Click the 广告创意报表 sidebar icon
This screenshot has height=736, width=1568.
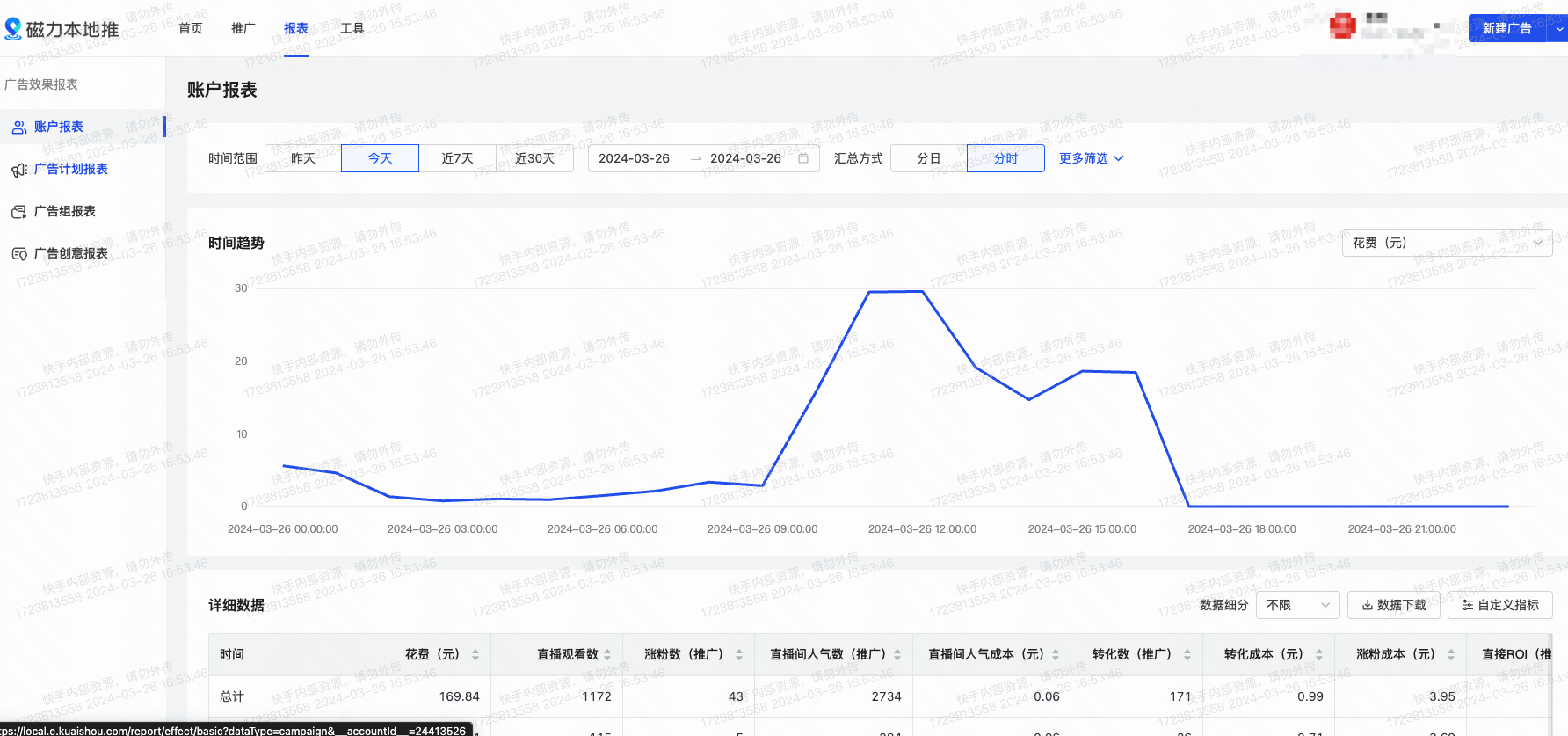(18, 254)
